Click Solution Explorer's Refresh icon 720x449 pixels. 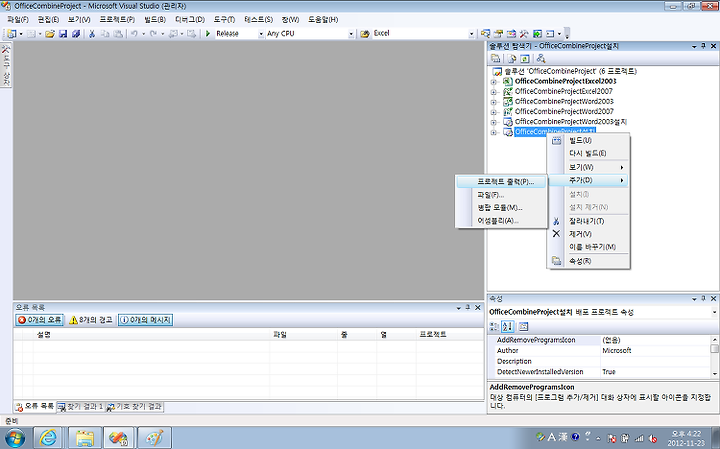pos(525,58)
